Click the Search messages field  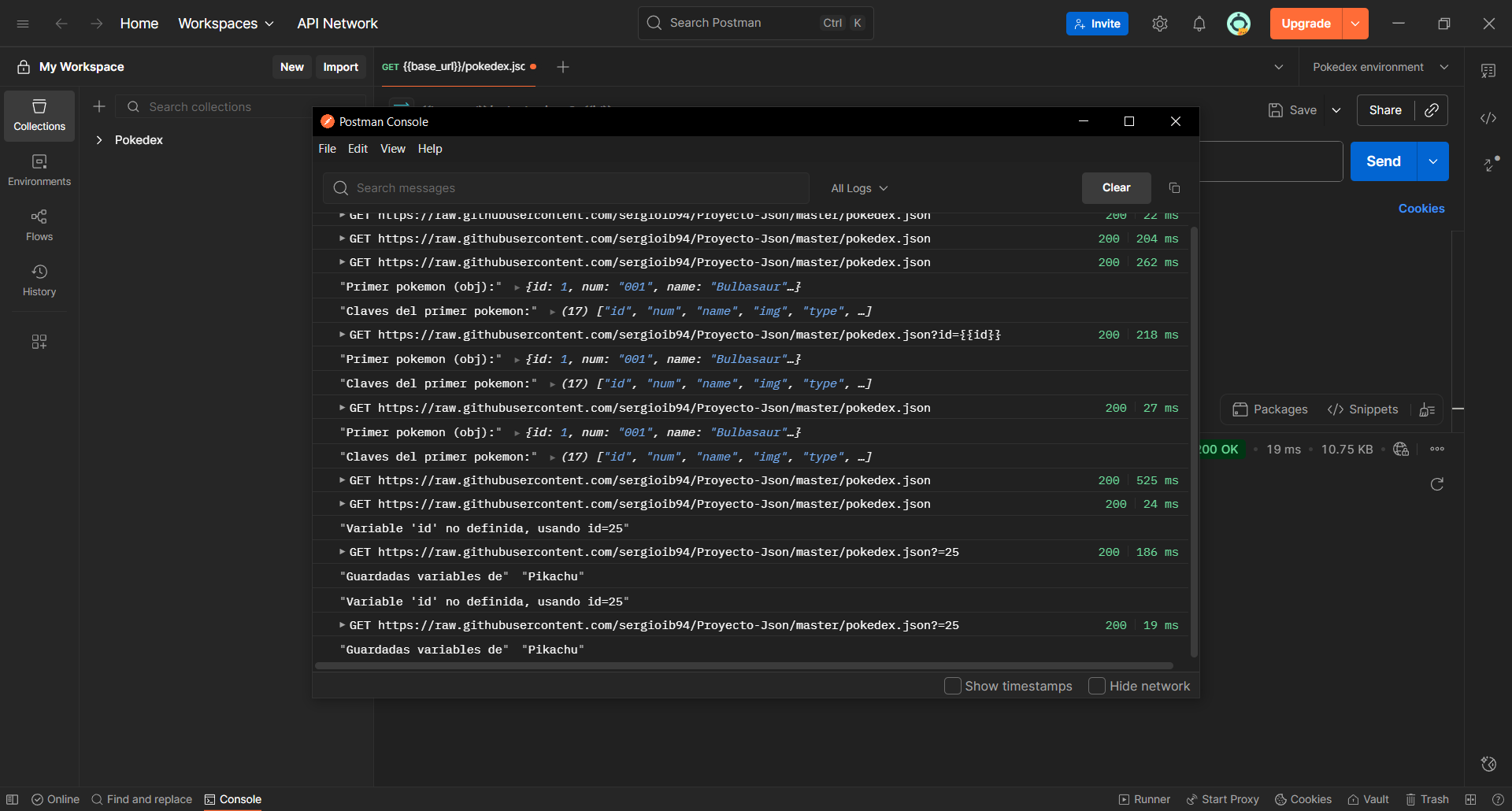pos(567,188)
